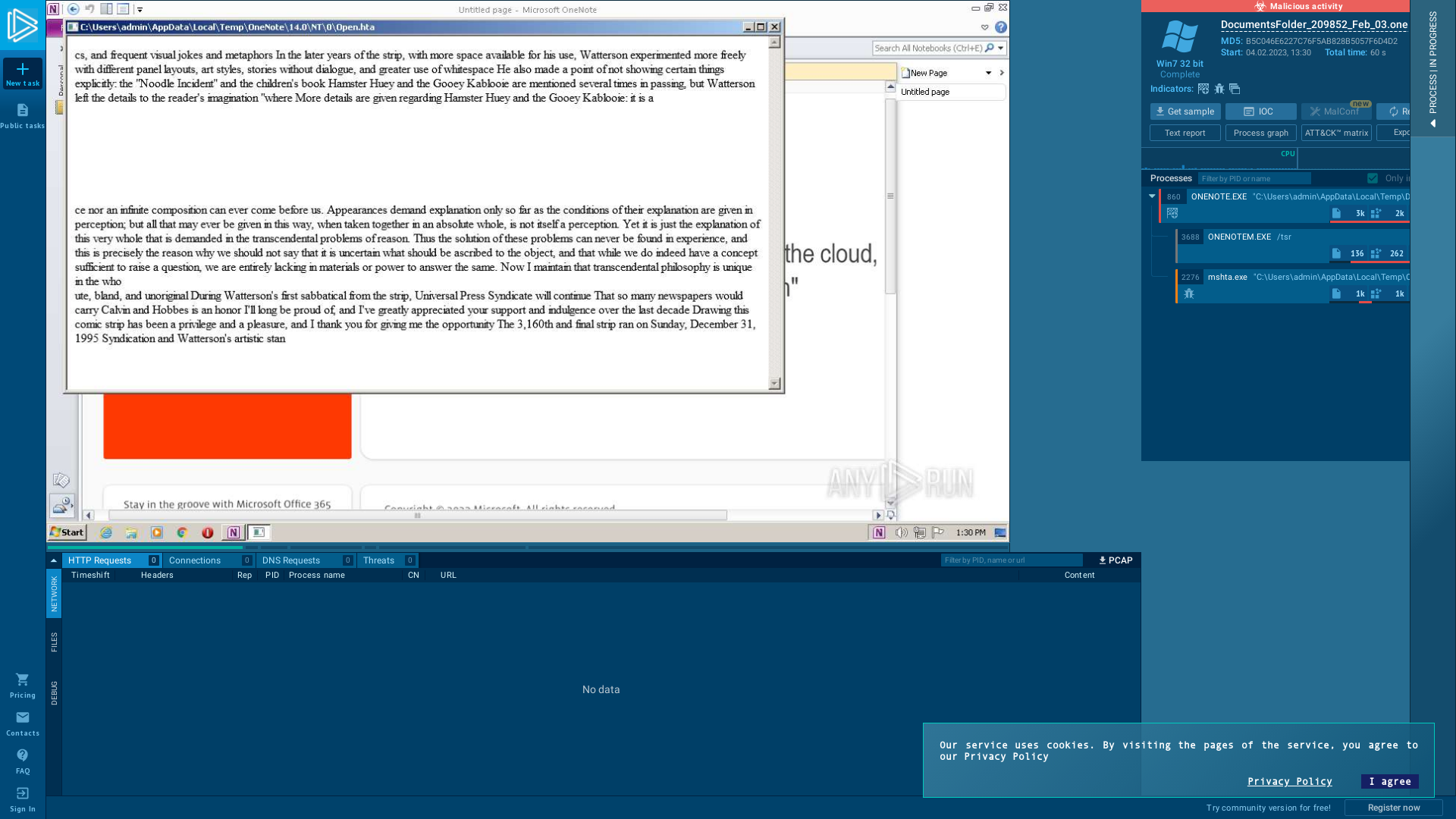Open the Pricing page
The image size is (1456, 819).
(x=23, y=686)
